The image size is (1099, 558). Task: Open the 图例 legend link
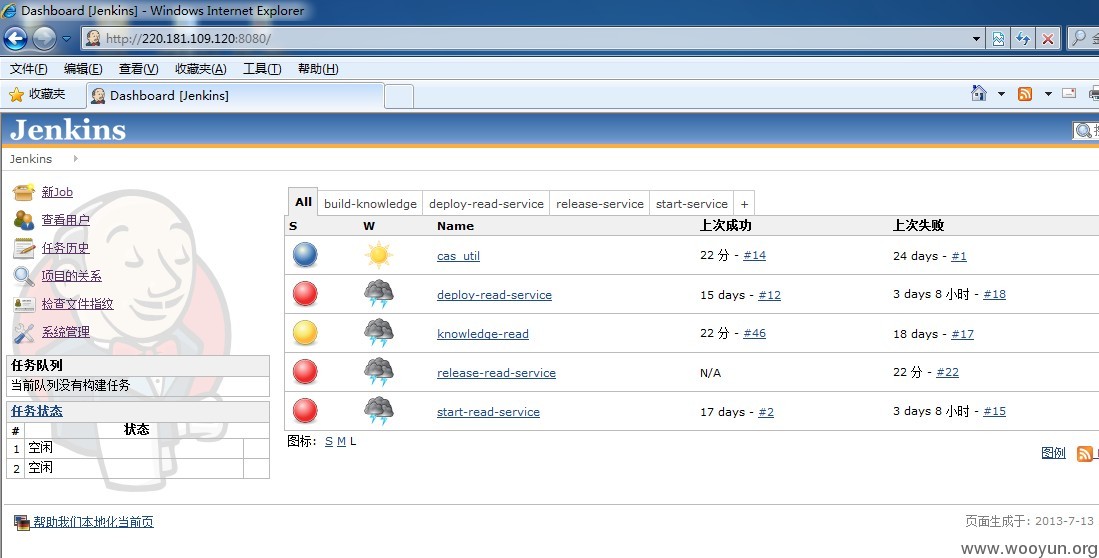pyautogui.click(x=1053, y=453)
